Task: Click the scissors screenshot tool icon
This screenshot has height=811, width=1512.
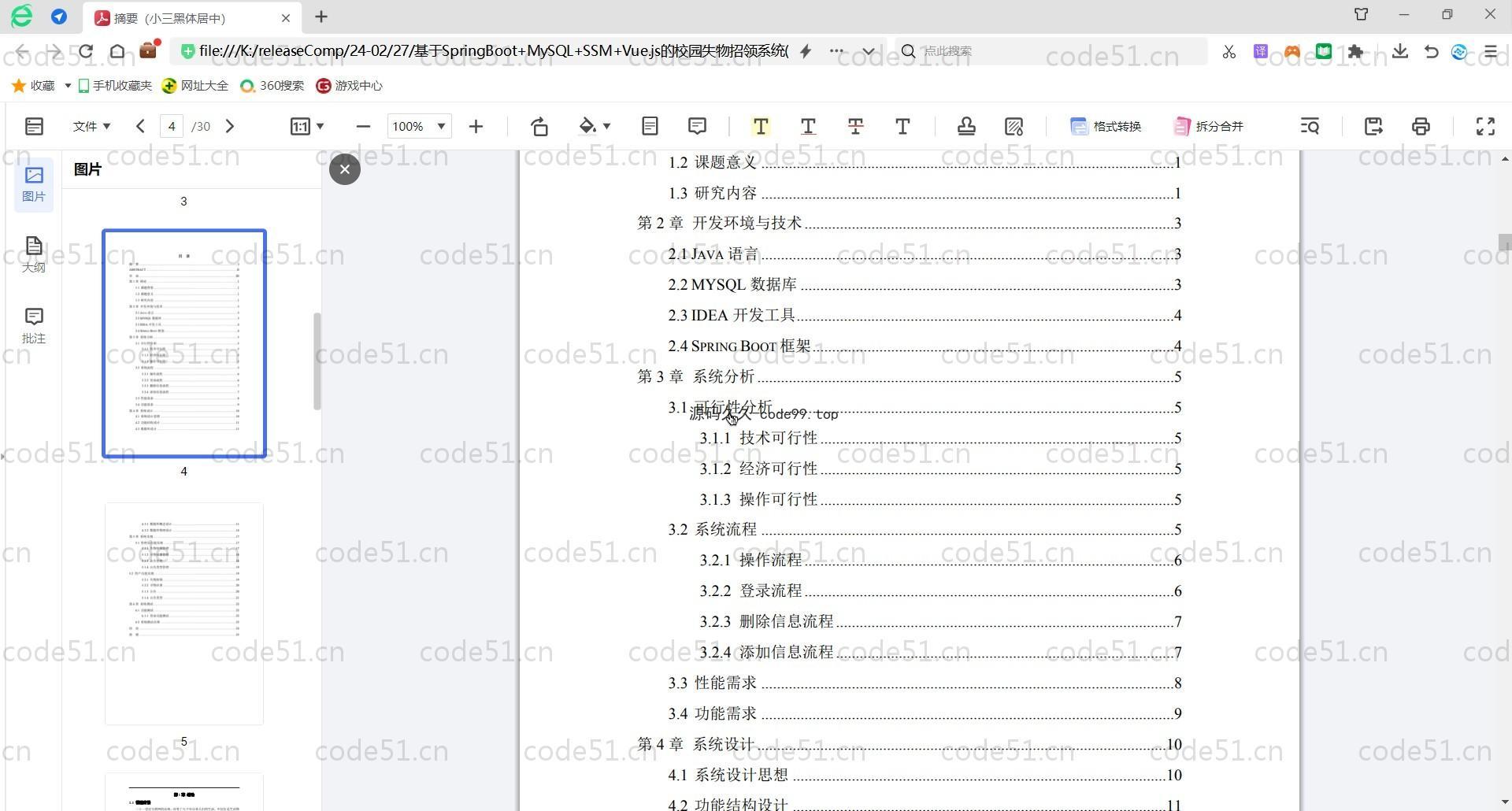Action: 1228,51
